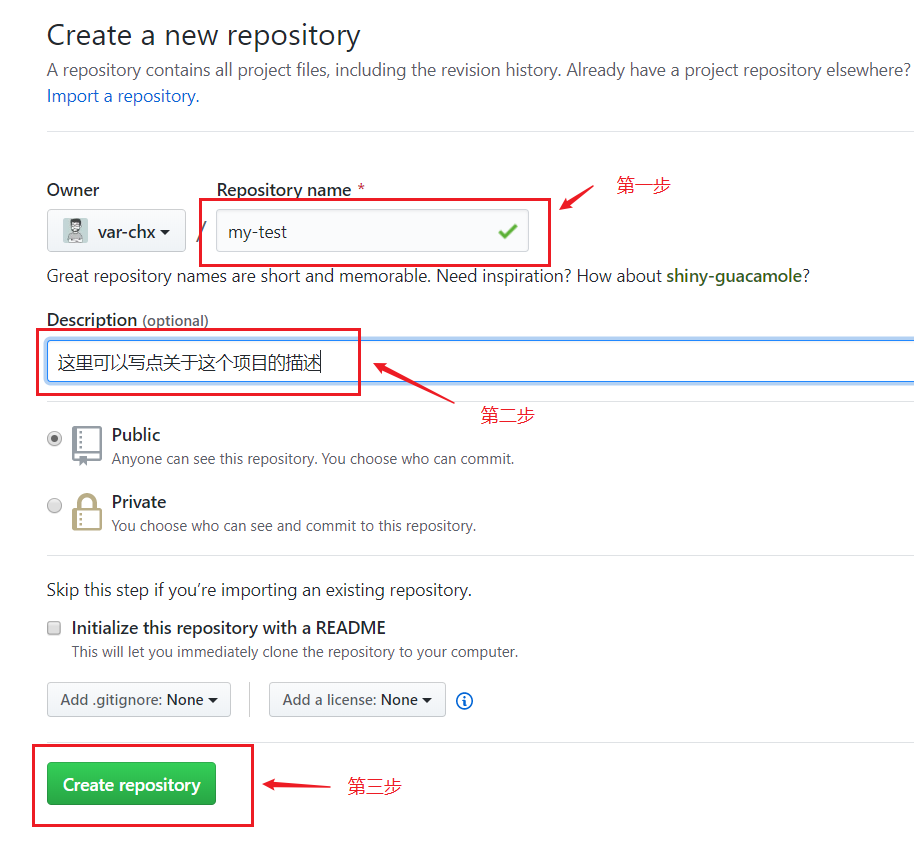Click the Public option label

click(x=136, y=435)
